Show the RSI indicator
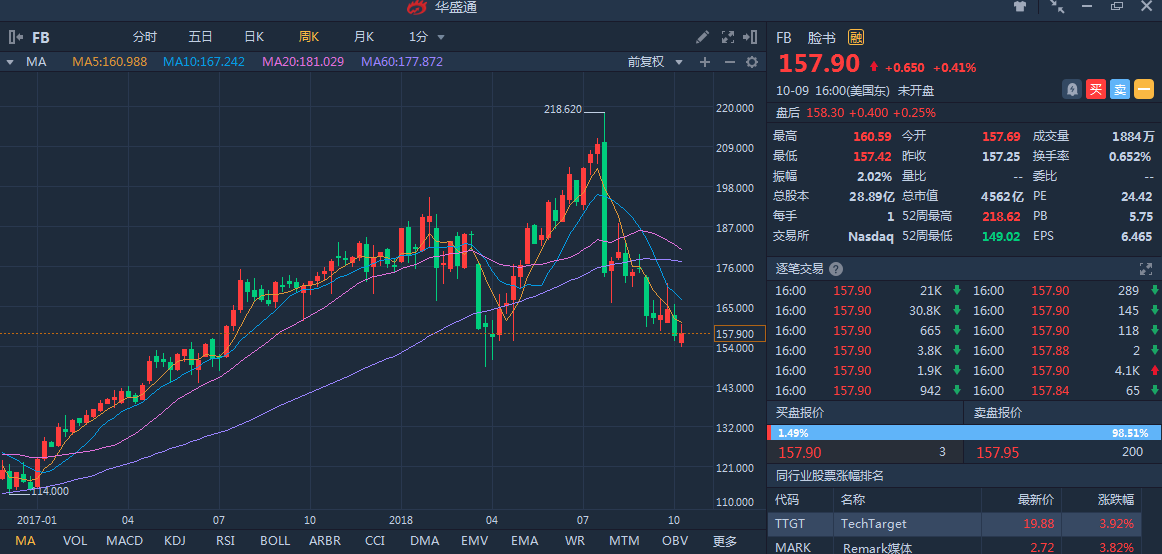Viewport: 1162px width, 554px height. pos(225,541)
